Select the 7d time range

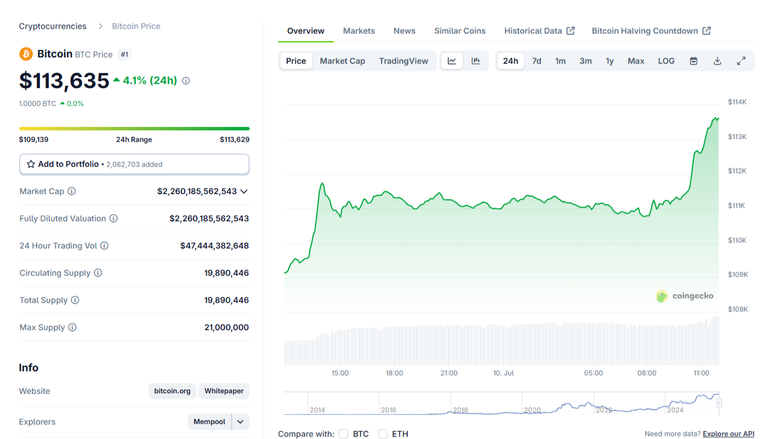tap(537, 61)
